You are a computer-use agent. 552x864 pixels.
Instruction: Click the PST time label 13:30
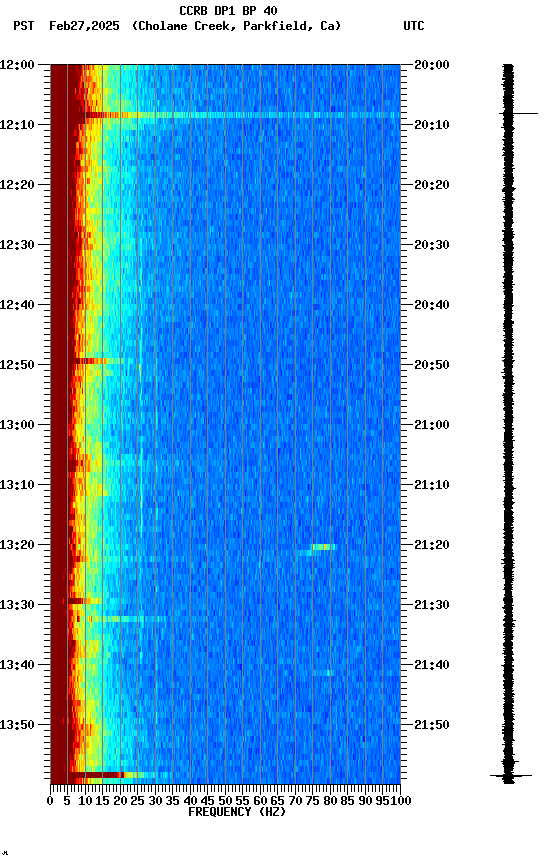pos(17,605)
